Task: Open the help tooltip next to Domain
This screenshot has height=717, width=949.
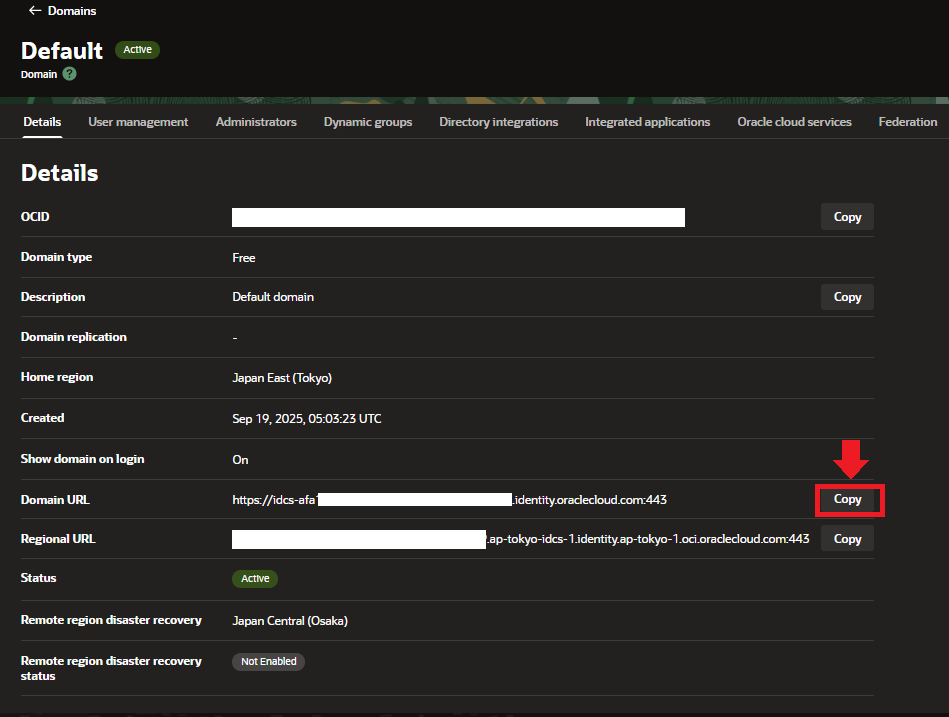Action: [x=68, y=73]
